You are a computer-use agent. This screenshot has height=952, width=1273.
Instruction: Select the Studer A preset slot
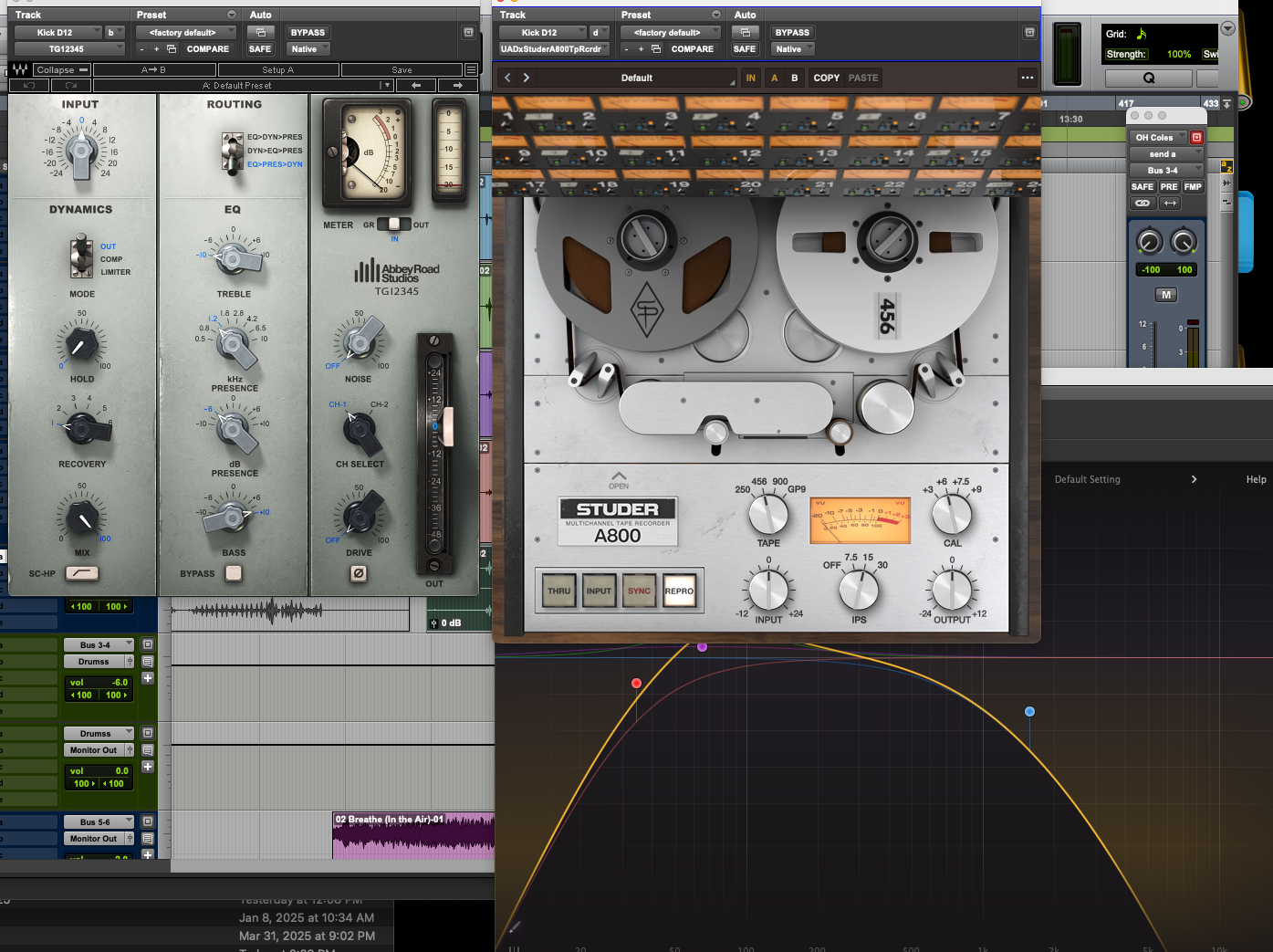[x=775, y=78]
